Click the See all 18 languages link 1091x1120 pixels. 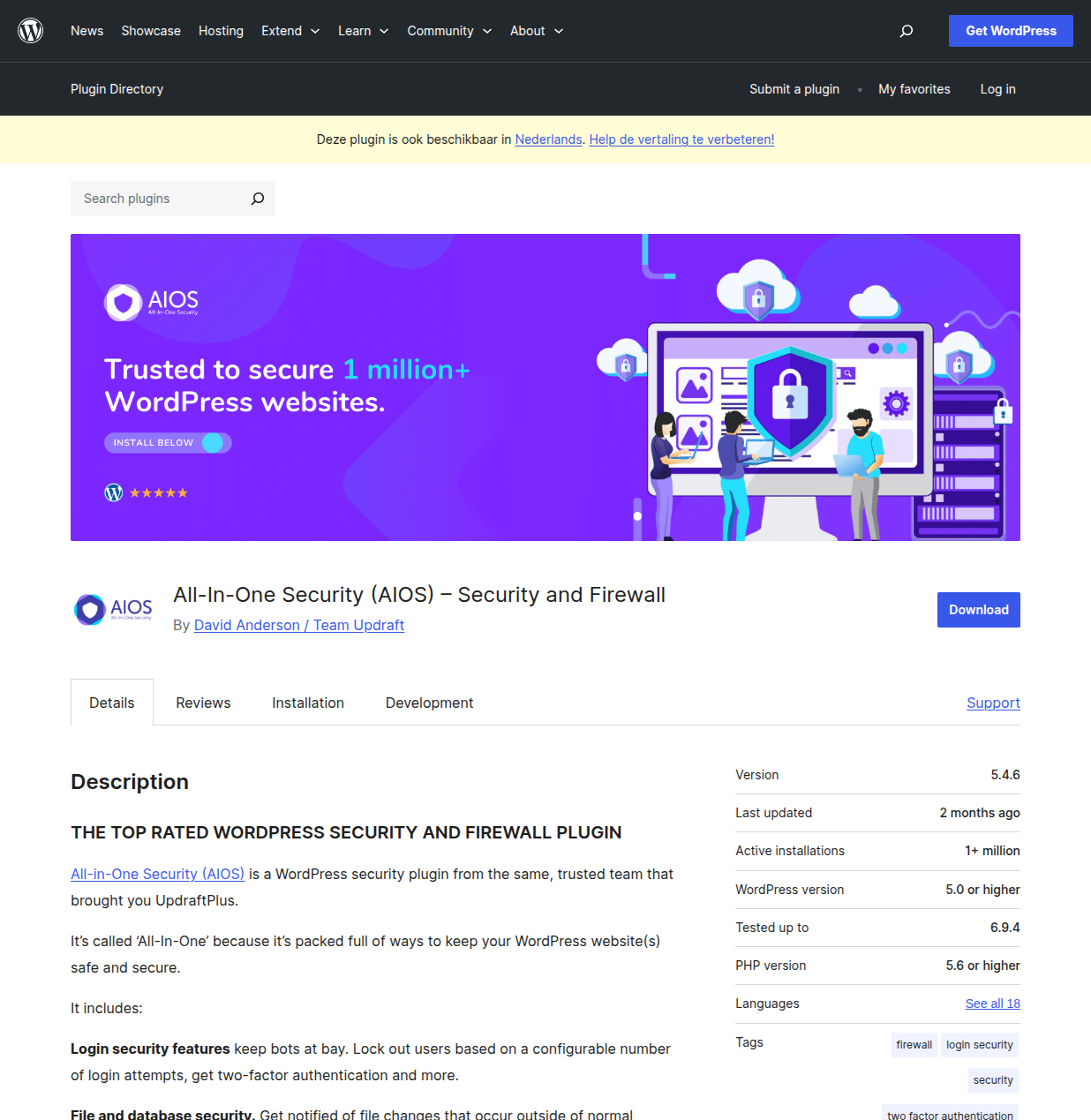click(992, 1003)
